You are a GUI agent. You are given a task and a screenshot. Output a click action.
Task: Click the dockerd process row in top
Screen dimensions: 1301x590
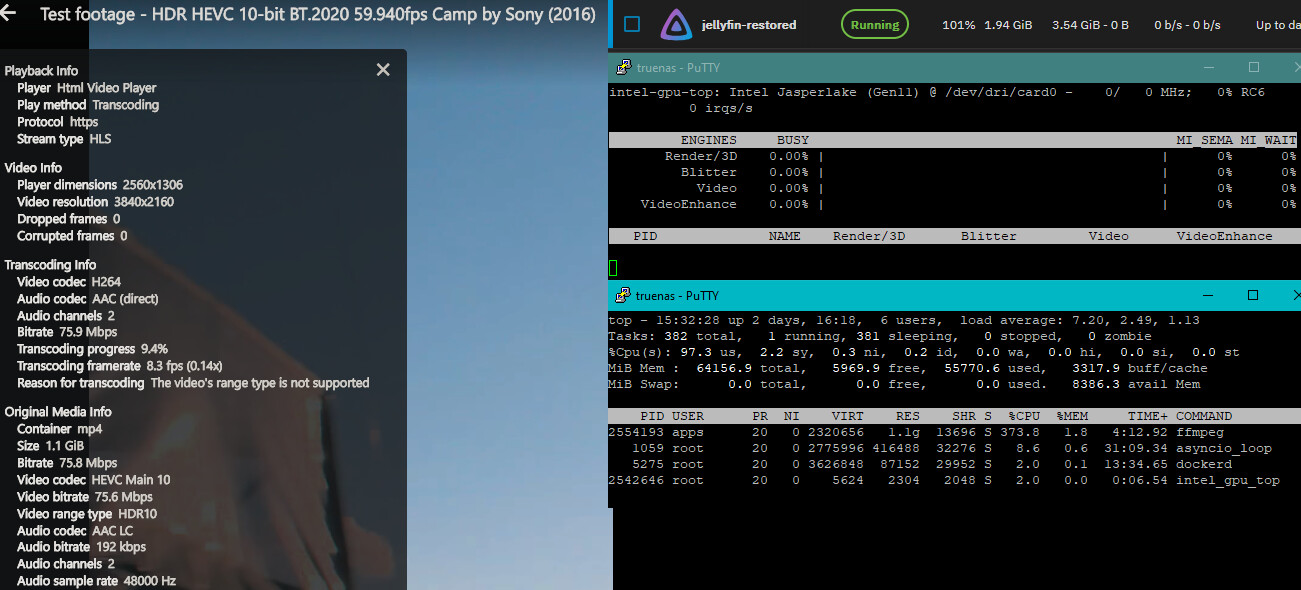[920, 464]
